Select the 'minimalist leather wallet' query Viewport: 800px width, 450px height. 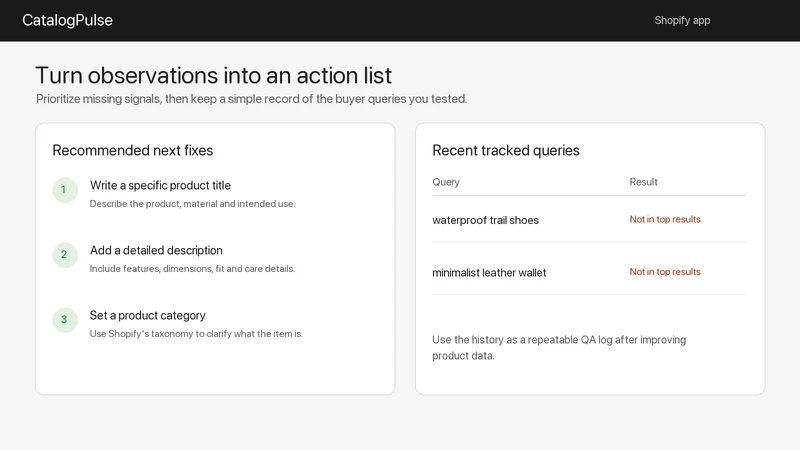coord(489,272)
